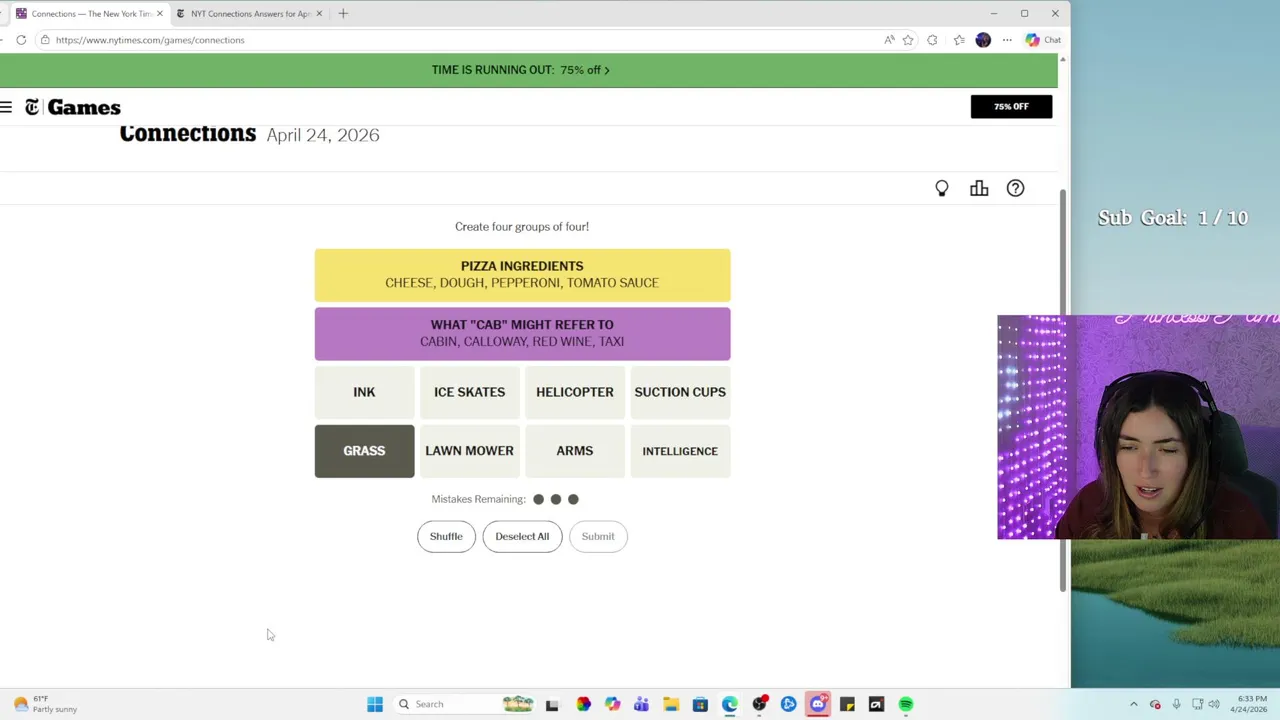
Task: Click the Deselect All button
Action: (522, 536)
